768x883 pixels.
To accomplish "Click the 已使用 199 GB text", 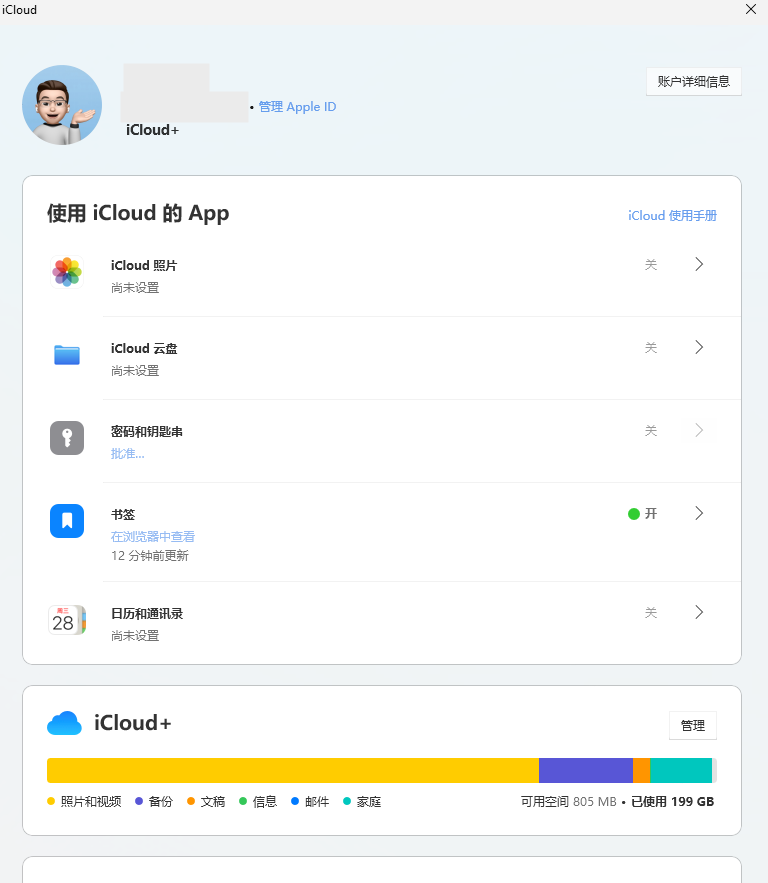I will [x=672, y=801].
